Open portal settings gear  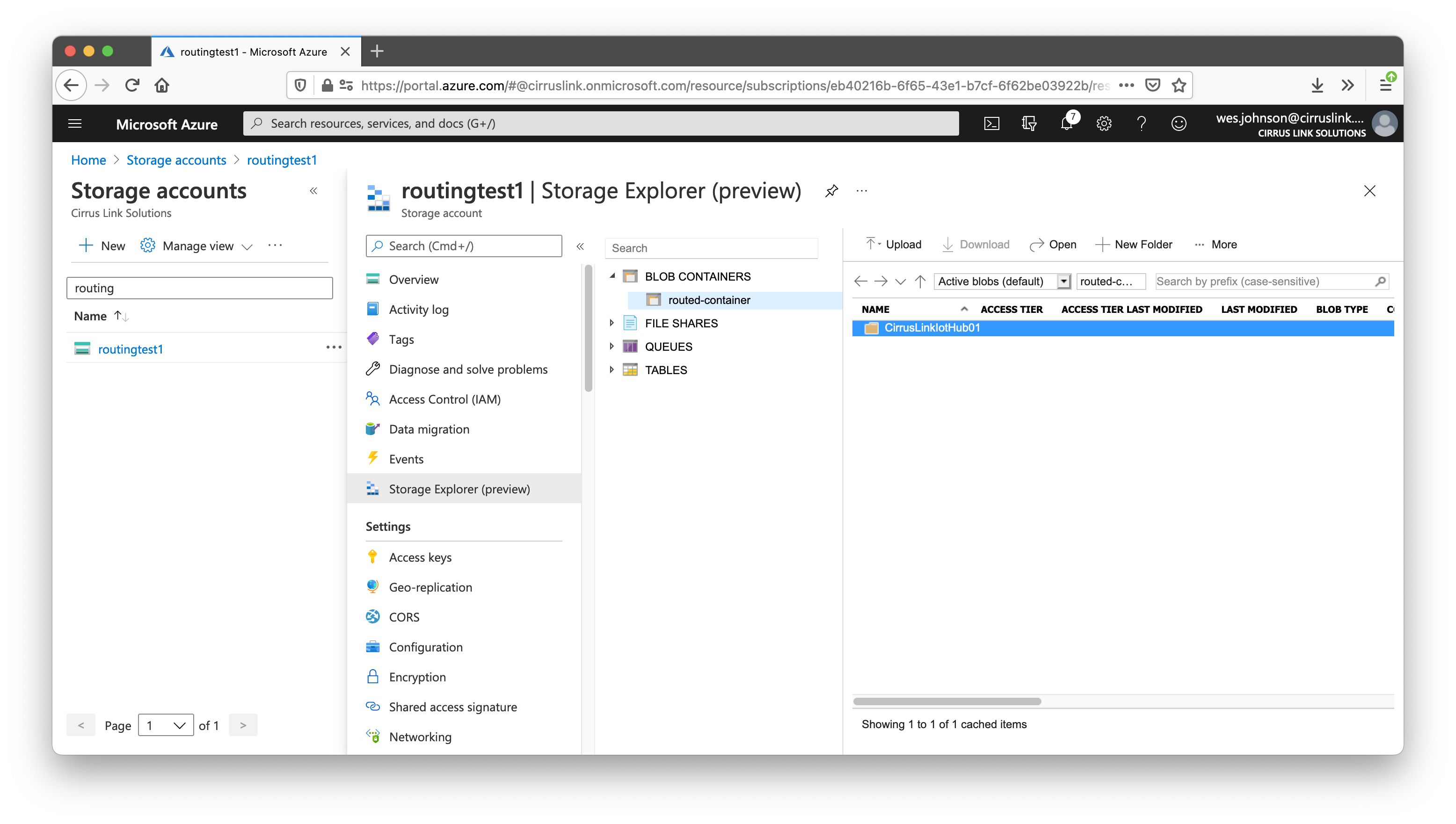click(1103, 123)
